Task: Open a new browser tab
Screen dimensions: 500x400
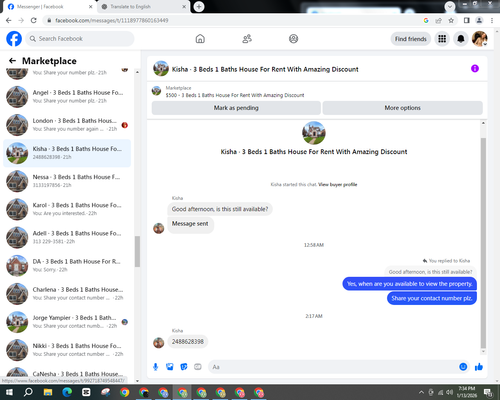Action: 199,7
